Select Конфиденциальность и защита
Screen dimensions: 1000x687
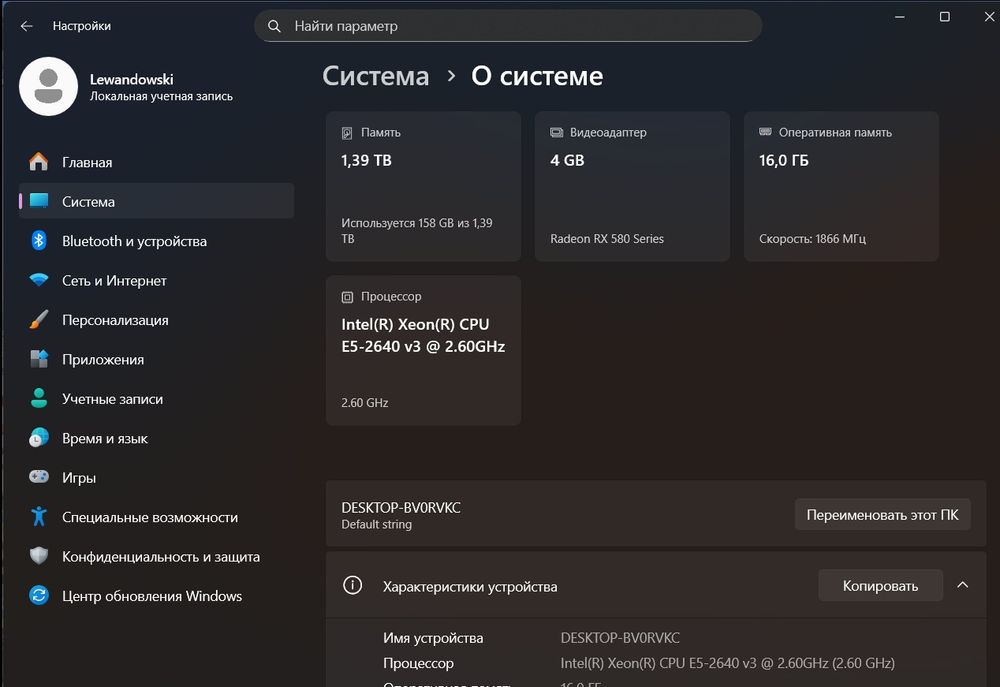[x=156, y=556]
